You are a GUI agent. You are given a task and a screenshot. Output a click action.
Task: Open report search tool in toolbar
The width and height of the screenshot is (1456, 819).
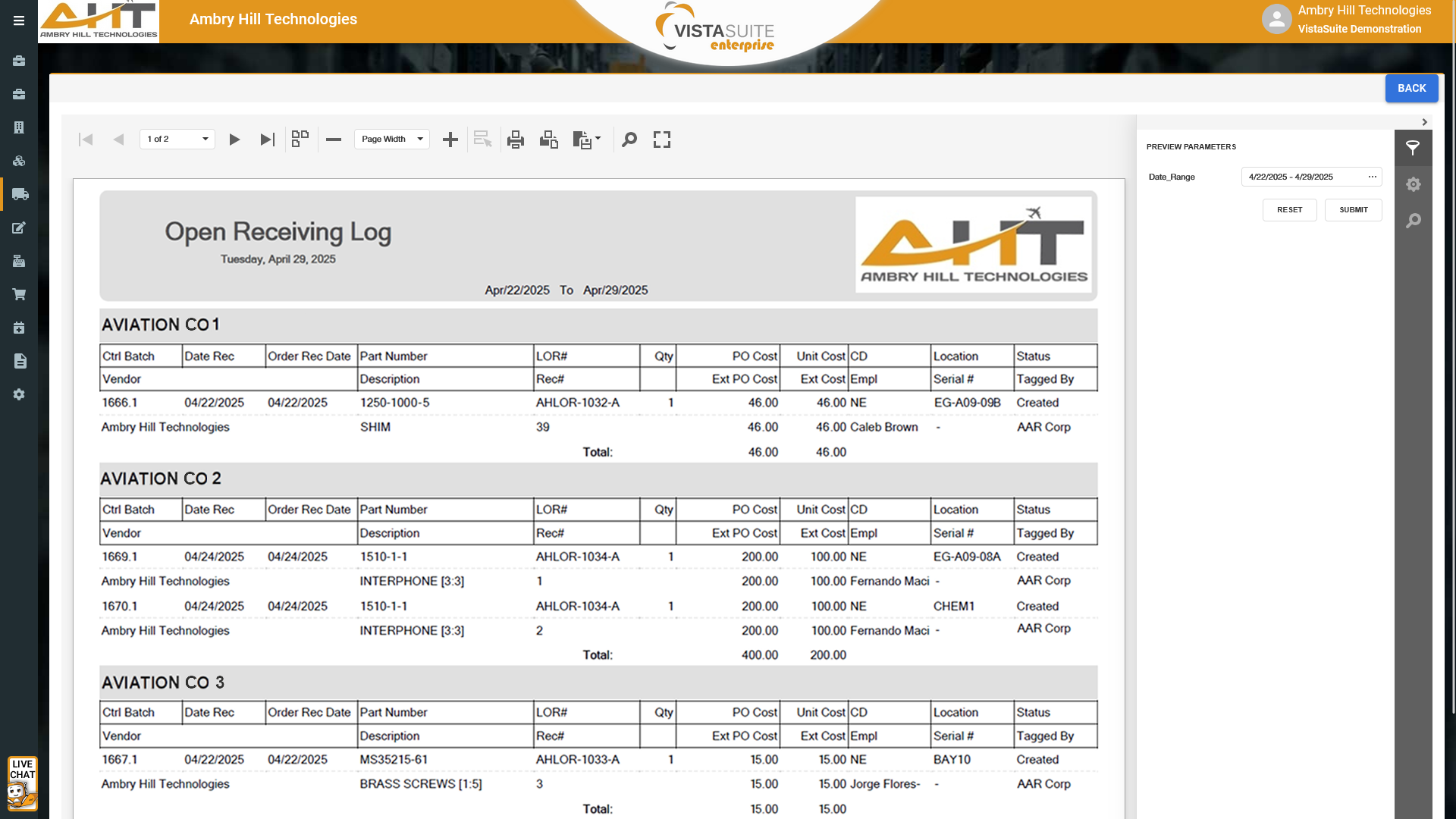pyautogui.click(x=629, y=140)
